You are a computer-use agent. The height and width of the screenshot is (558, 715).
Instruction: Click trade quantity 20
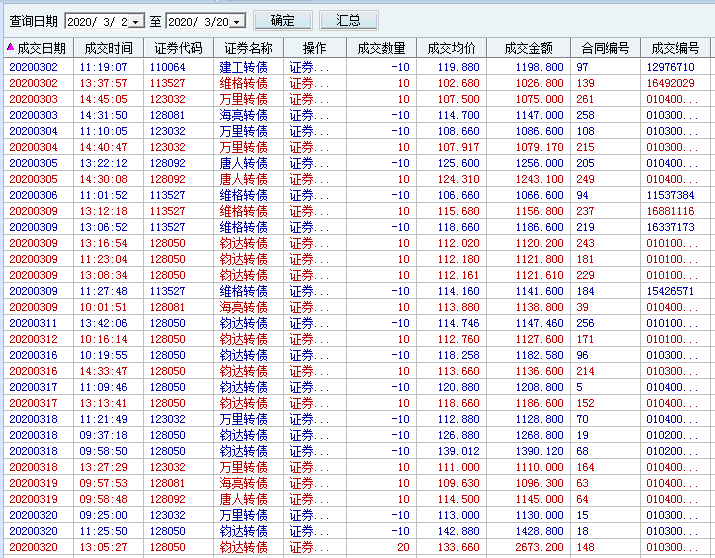pyautogui.click(x=403, y=547)
